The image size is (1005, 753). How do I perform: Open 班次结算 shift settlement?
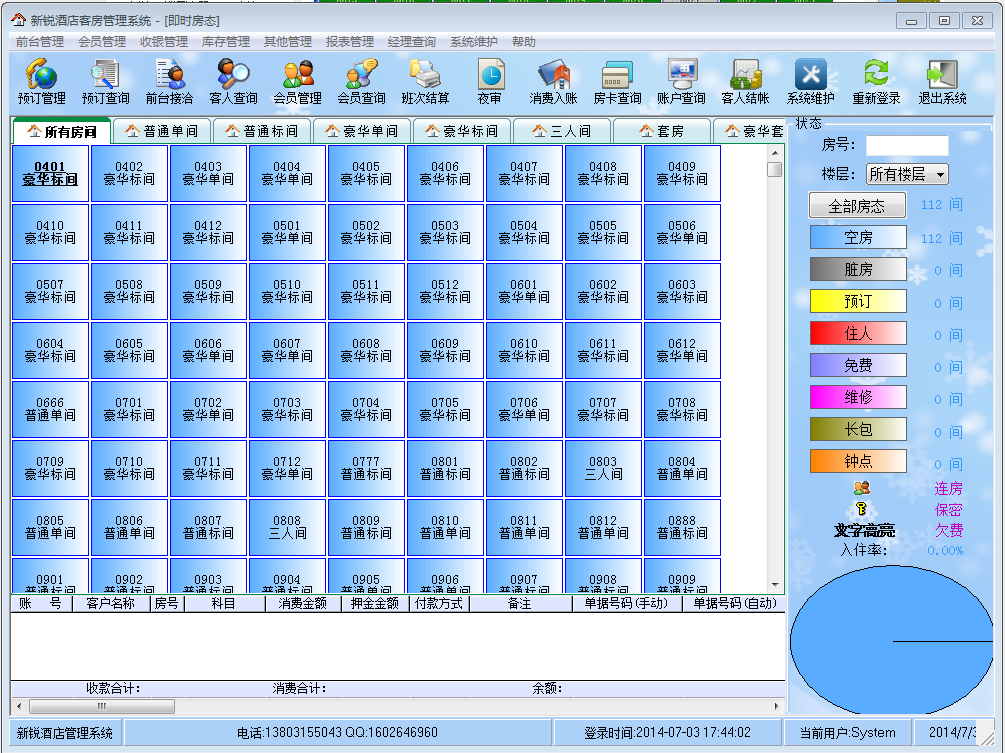426,81
